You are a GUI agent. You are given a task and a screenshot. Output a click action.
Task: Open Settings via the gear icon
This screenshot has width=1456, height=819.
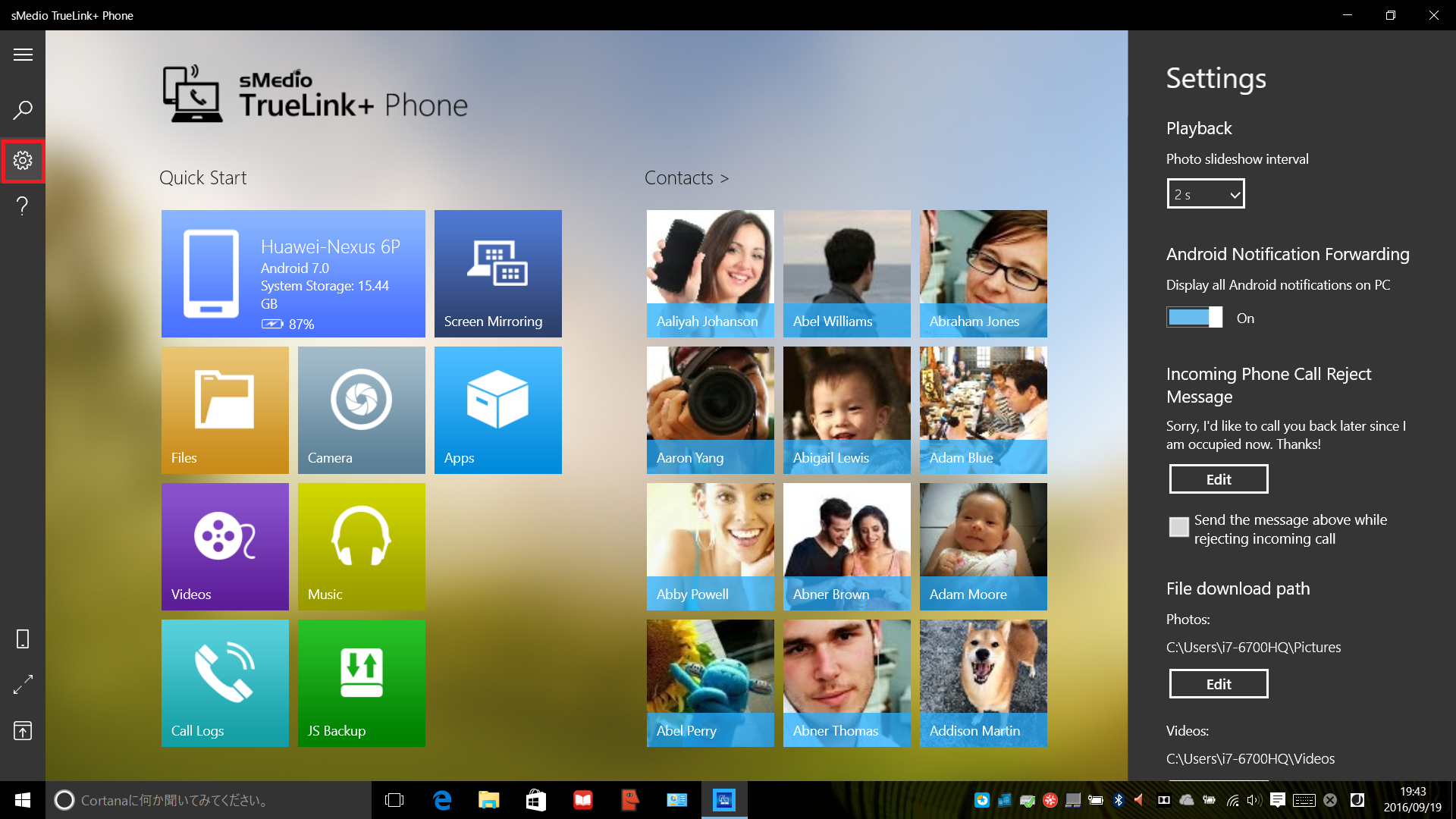23,161
